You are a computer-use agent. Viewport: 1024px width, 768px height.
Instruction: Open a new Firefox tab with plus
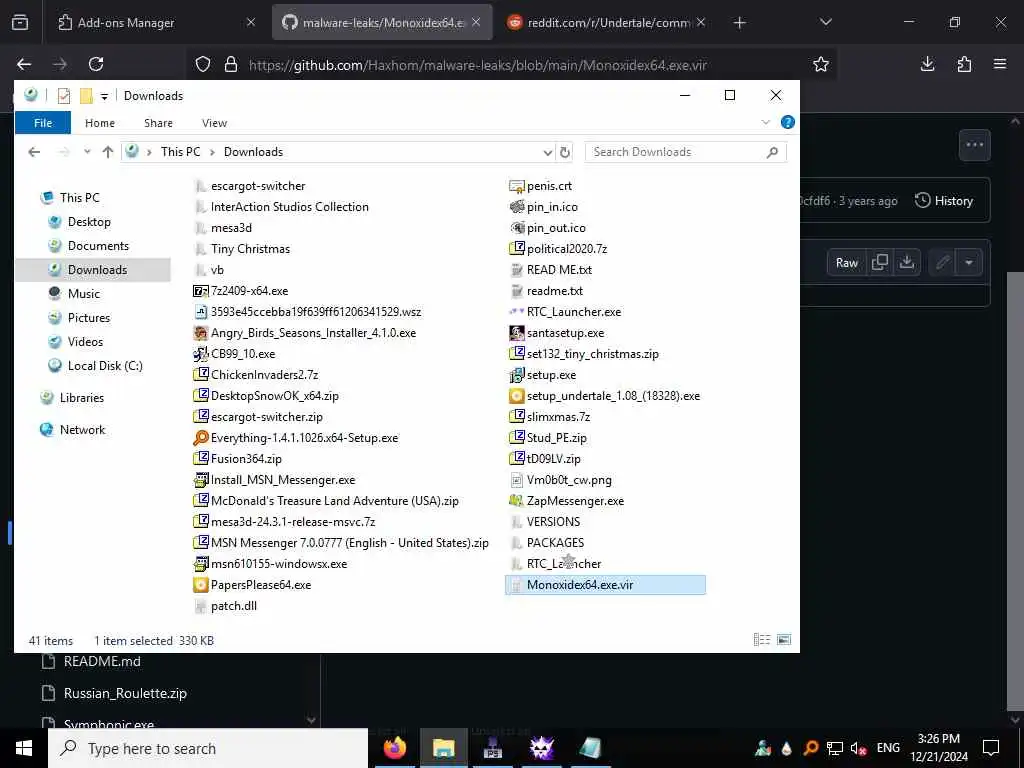pyautogui.click(x=739, y=23)
